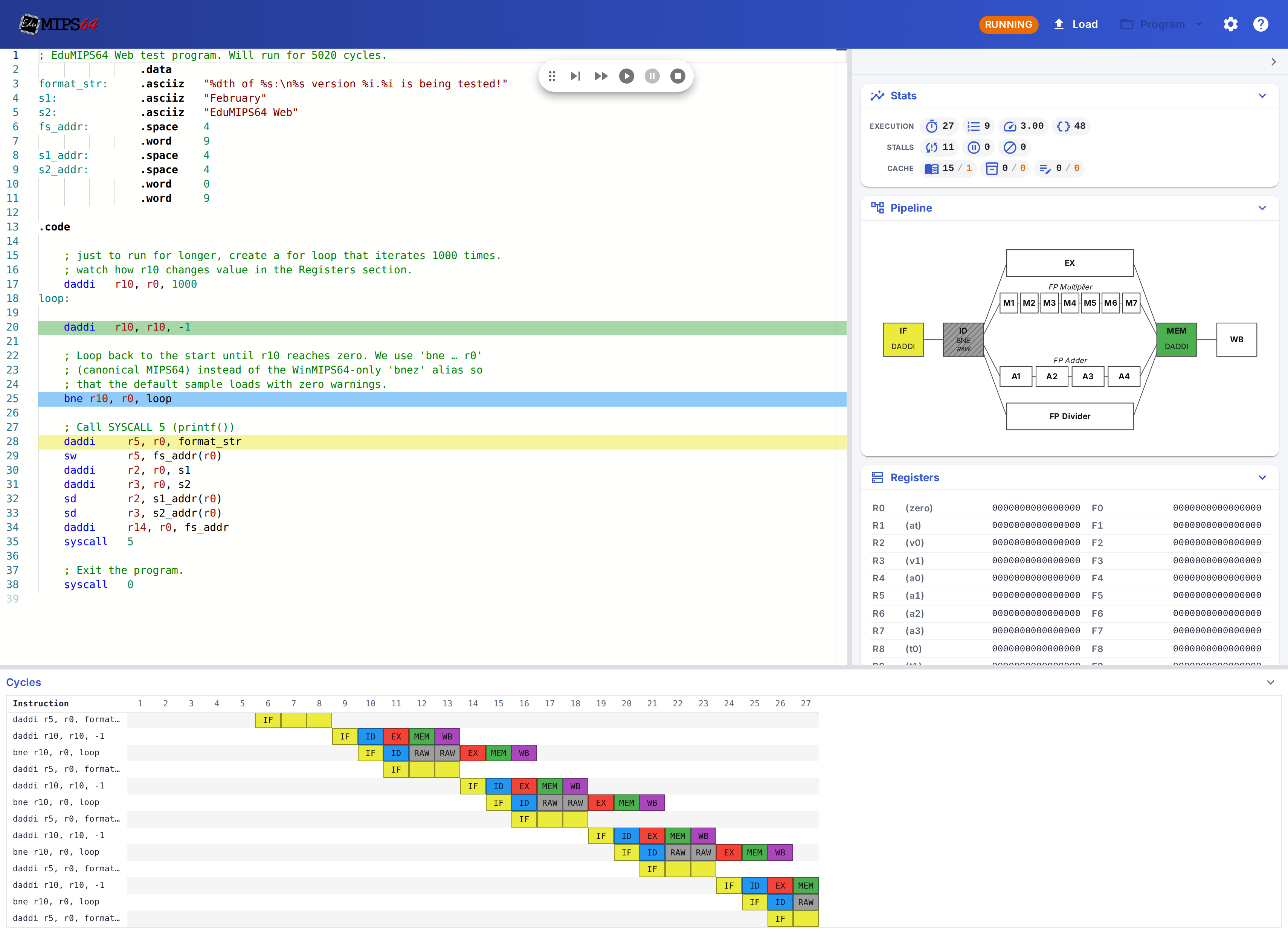Collapse the Cycles panel
This screenshot has height=933, width=1288.
point(1270,682)
